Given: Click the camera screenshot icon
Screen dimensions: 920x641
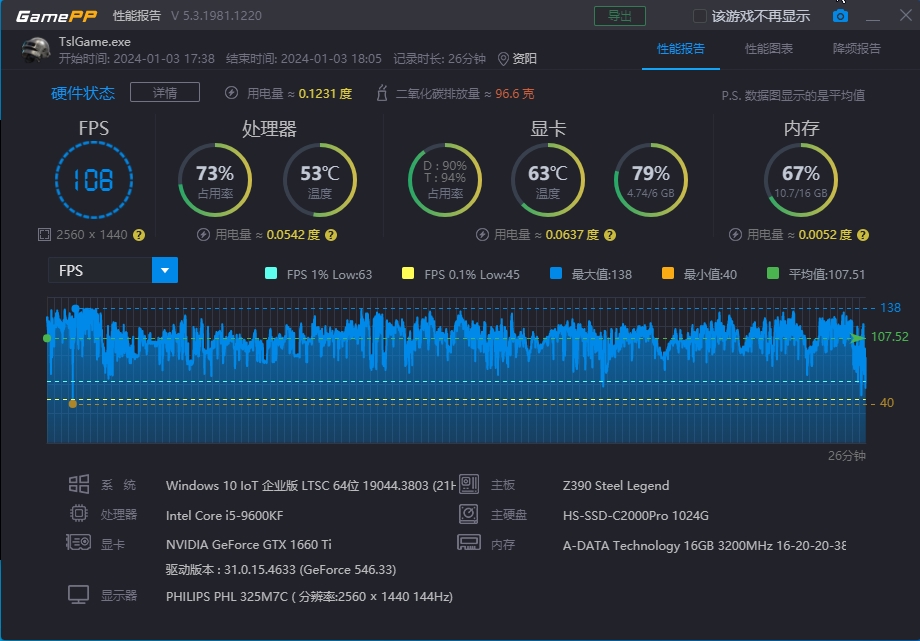Looking at the screenshot, I should click(840, 16).
